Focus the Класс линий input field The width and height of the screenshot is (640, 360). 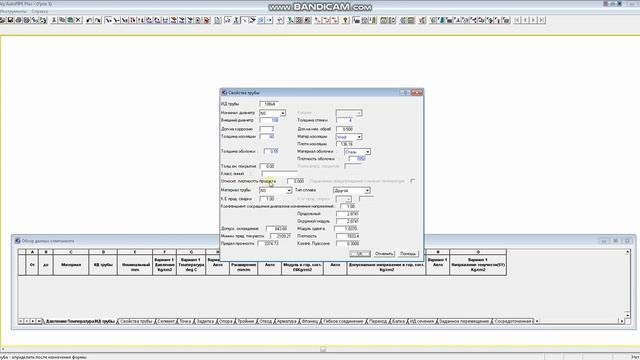coord(280,173)
